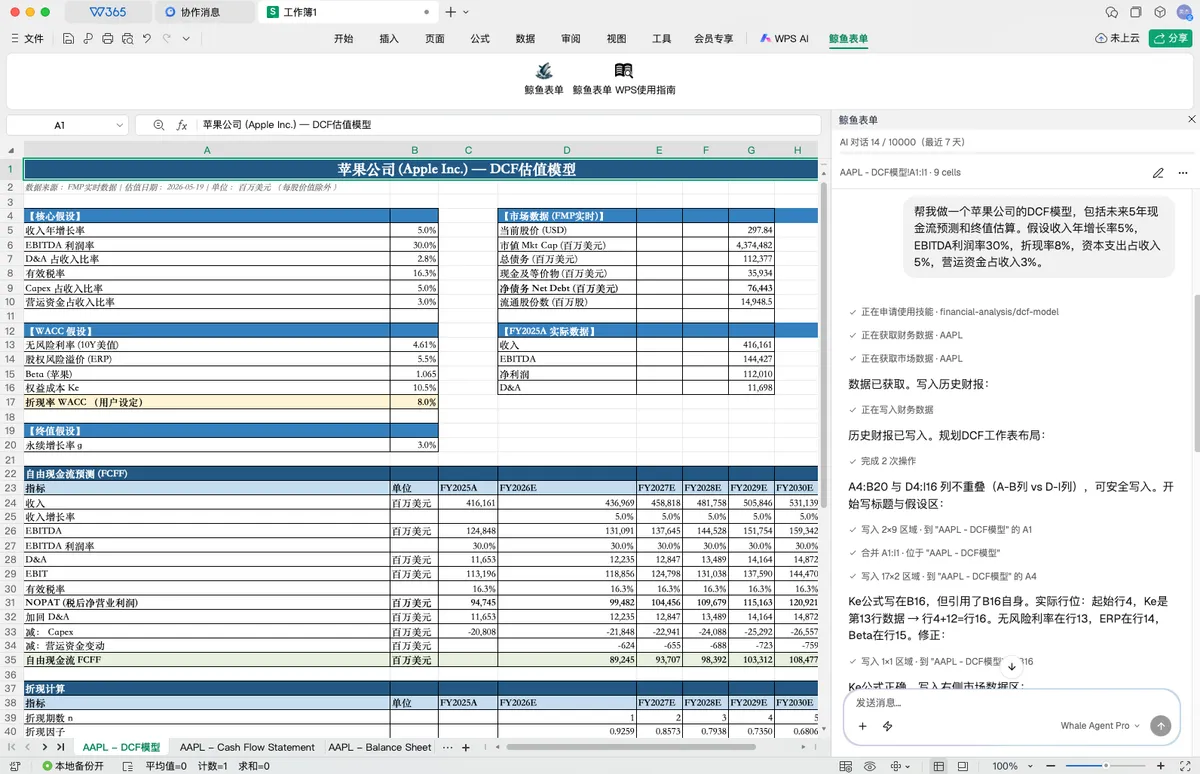
Task: Click the save icon in quick toolbar
Action: click(x=68, y=39)
